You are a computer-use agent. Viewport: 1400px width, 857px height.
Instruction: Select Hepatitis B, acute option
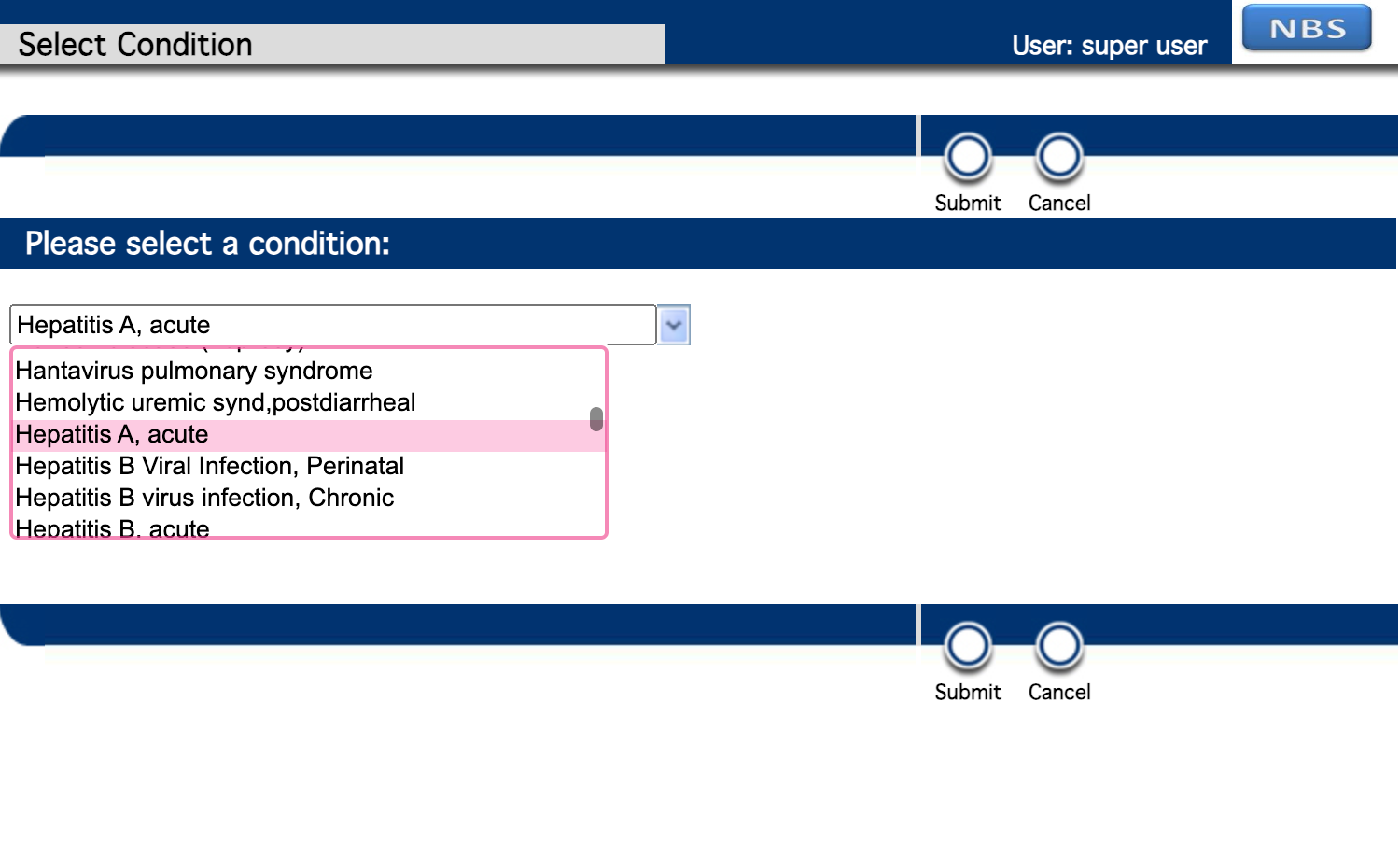click(x=112, y=527)
